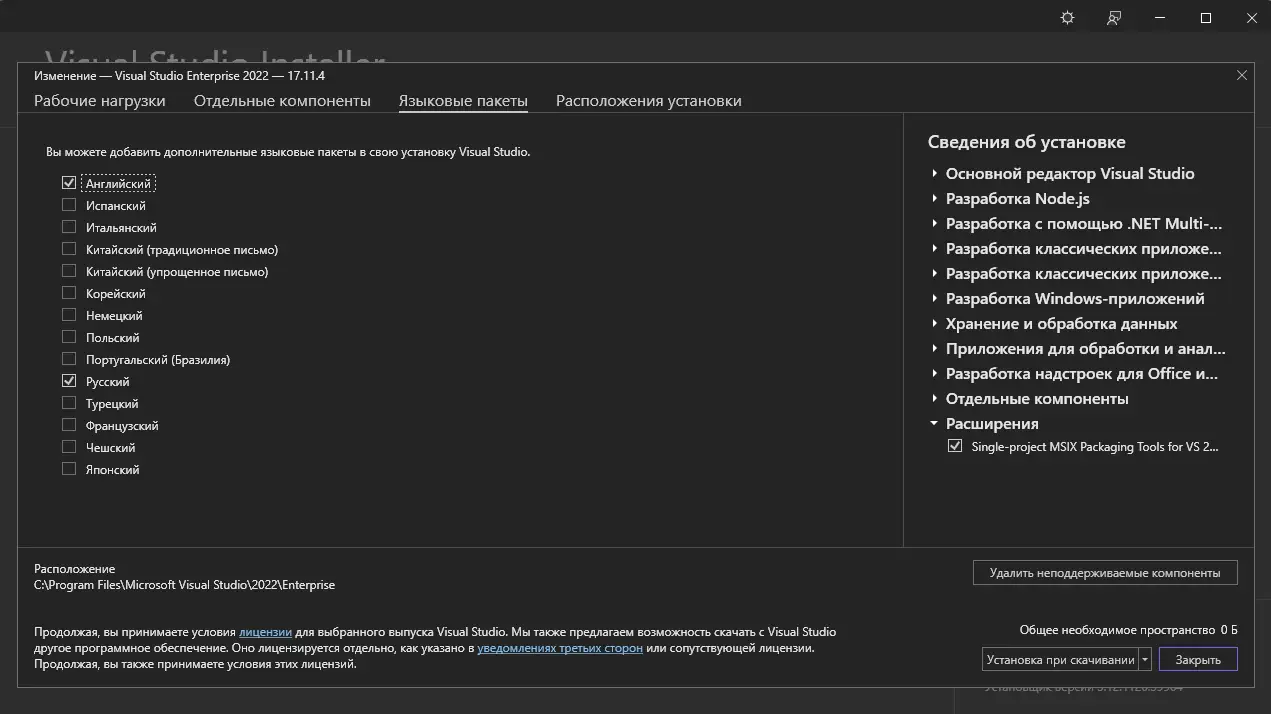The width and height of the screenshot is (1271, 714).
Task: Open the уведомлениях третьих сторон link
Action: 560,648
